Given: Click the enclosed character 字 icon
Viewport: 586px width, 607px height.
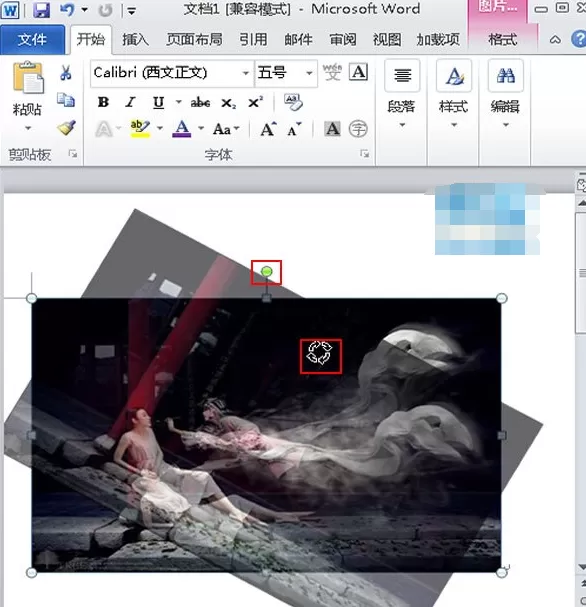Looking at the screenshot, I should [358, 129].
